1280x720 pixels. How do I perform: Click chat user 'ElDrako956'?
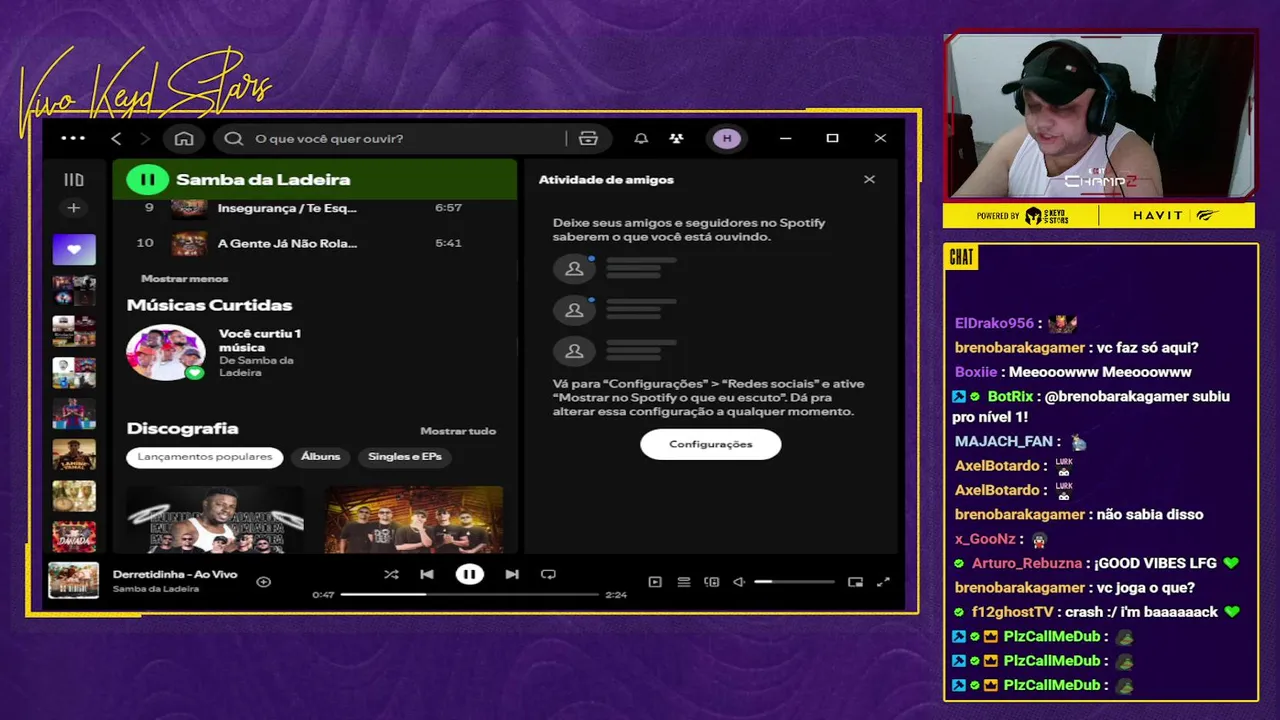click(x=994, y=324)
